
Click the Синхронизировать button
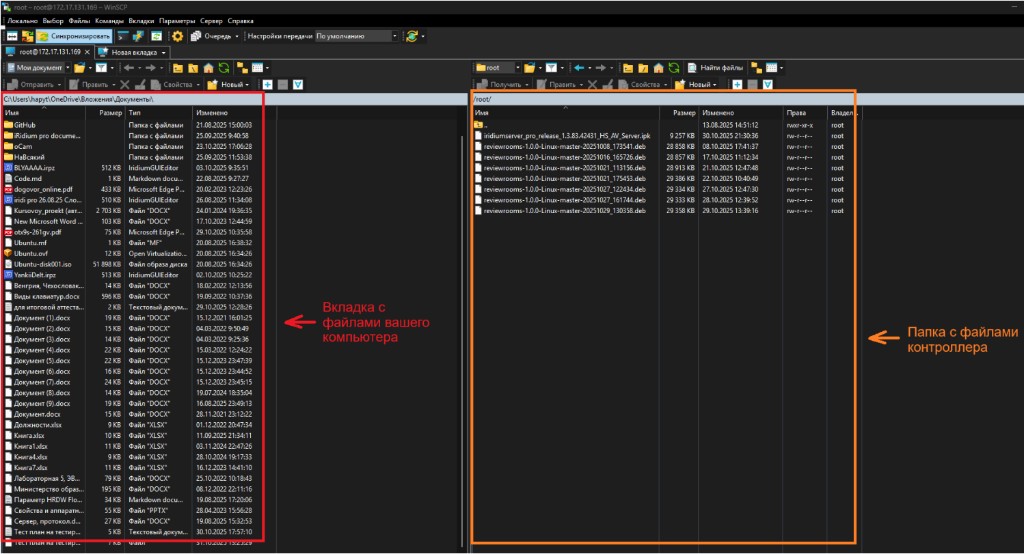[74, 37]
